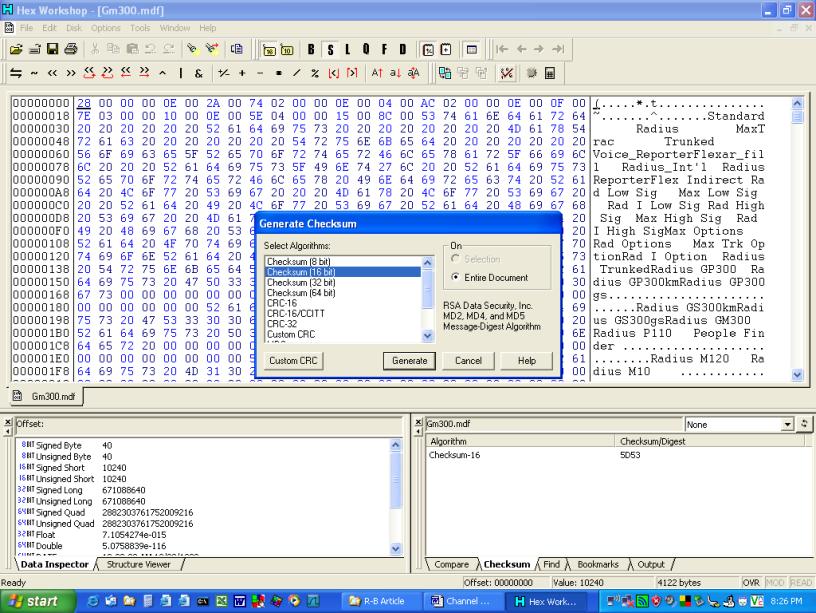Click algorithm list scroll down arrow
Screen dimensions: 816x613
tap(427, 336)
